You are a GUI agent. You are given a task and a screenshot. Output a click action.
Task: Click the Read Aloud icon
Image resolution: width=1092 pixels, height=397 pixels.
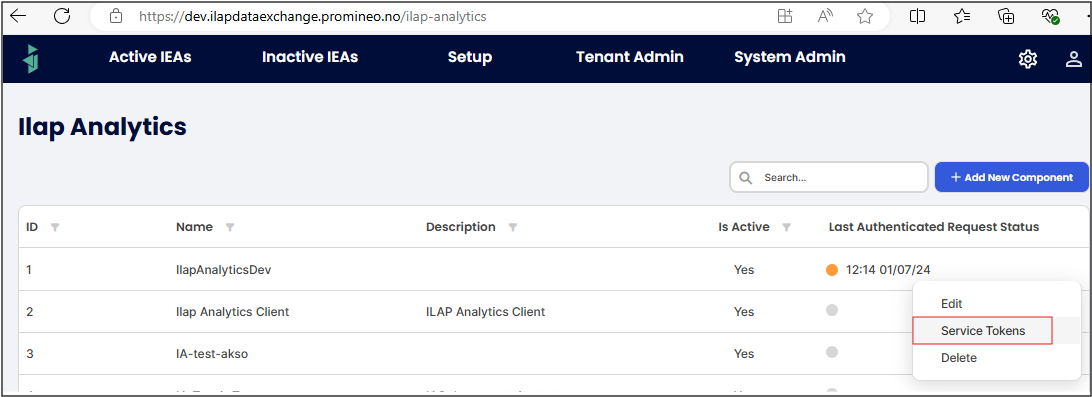(825, 17)
